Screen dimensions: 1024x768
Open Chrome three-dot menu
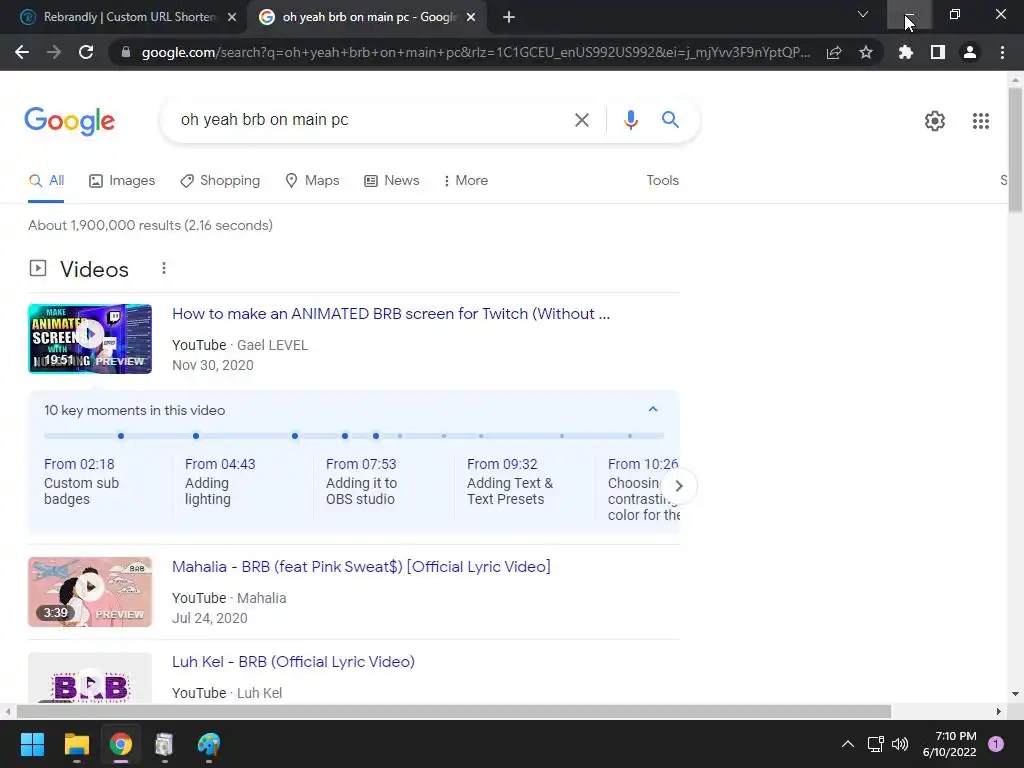(1002, 52)
